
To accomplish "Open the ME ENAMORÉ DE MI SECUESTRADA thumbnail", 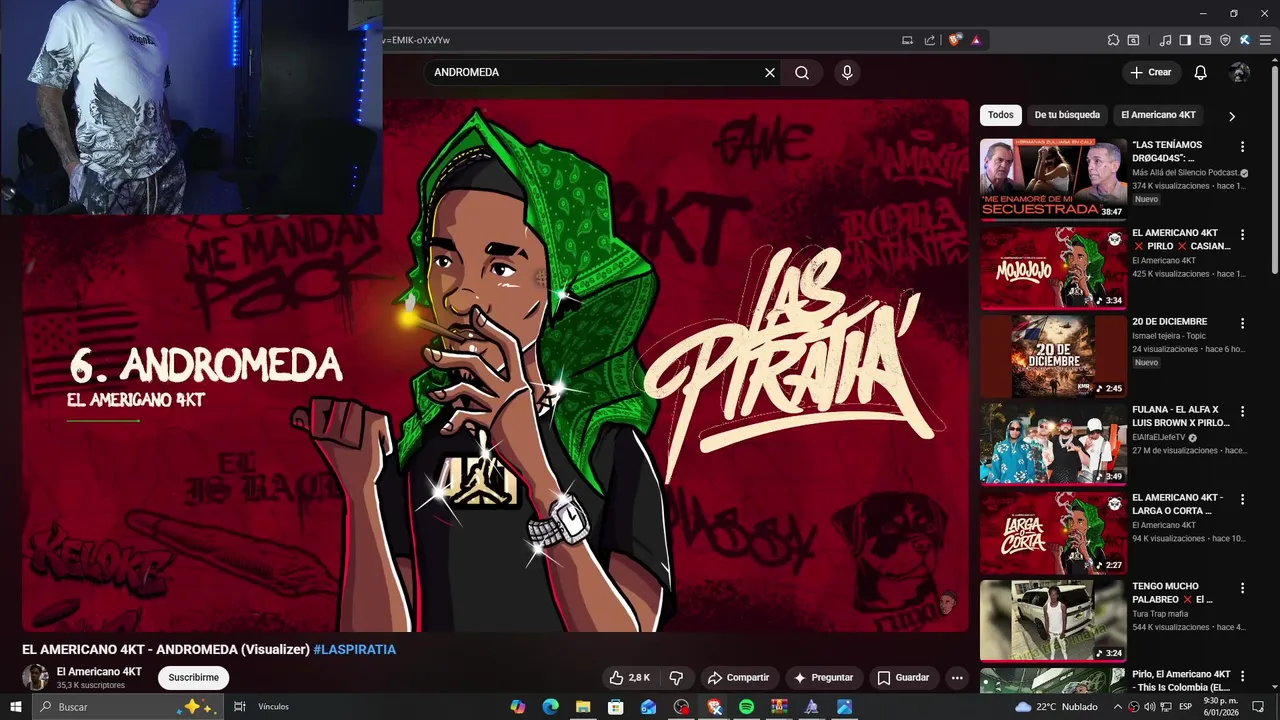I will [1053, 178].
